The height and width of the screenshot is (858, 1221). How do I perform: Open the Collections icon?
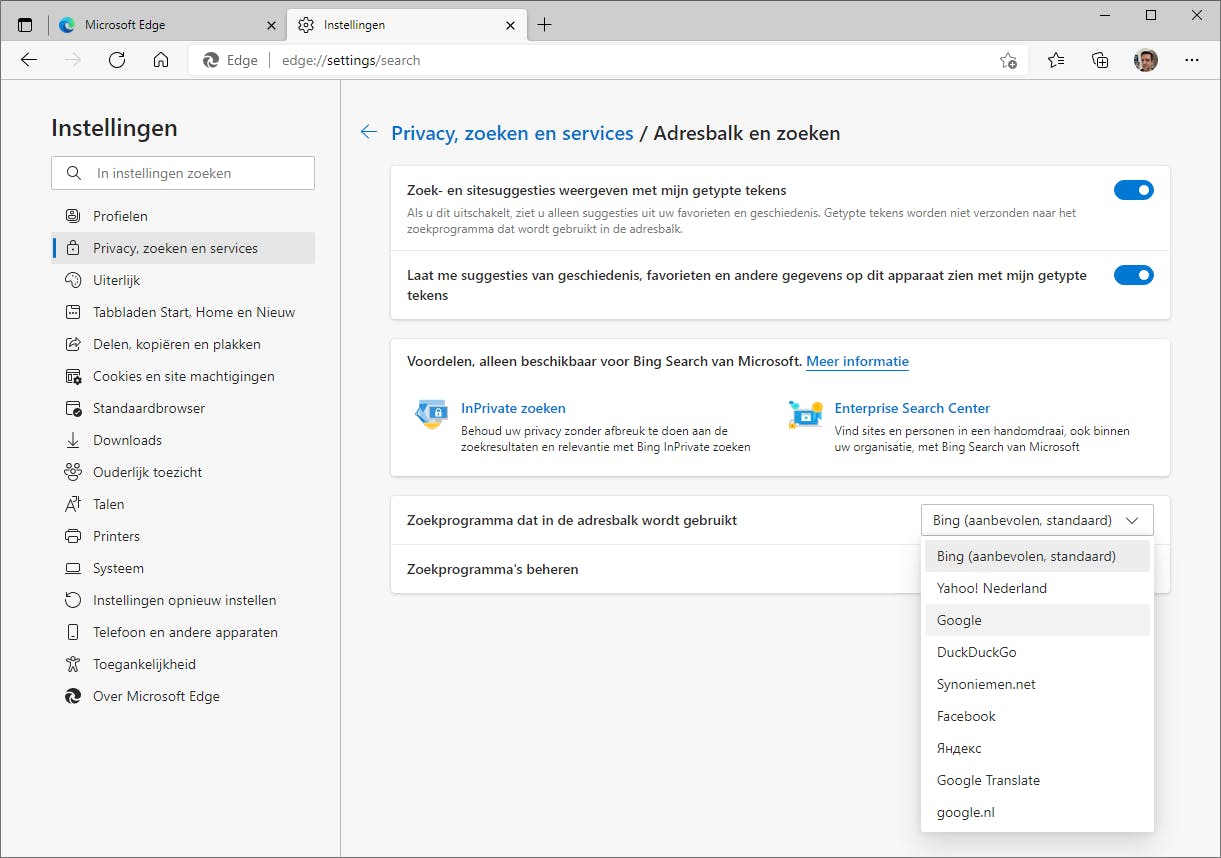[1100, 60]
